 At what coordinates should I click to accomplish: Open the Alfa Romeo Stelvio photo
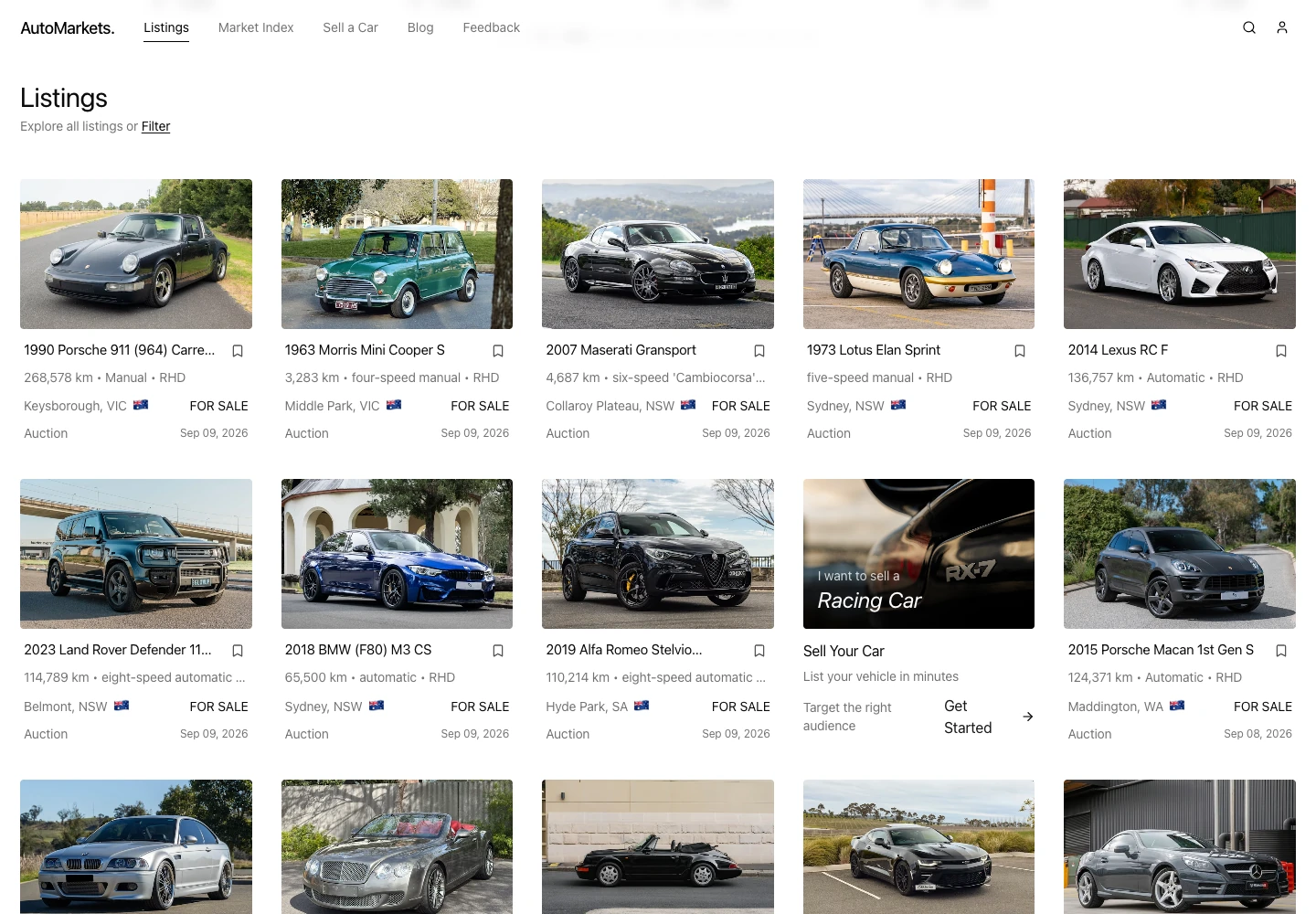658,554
